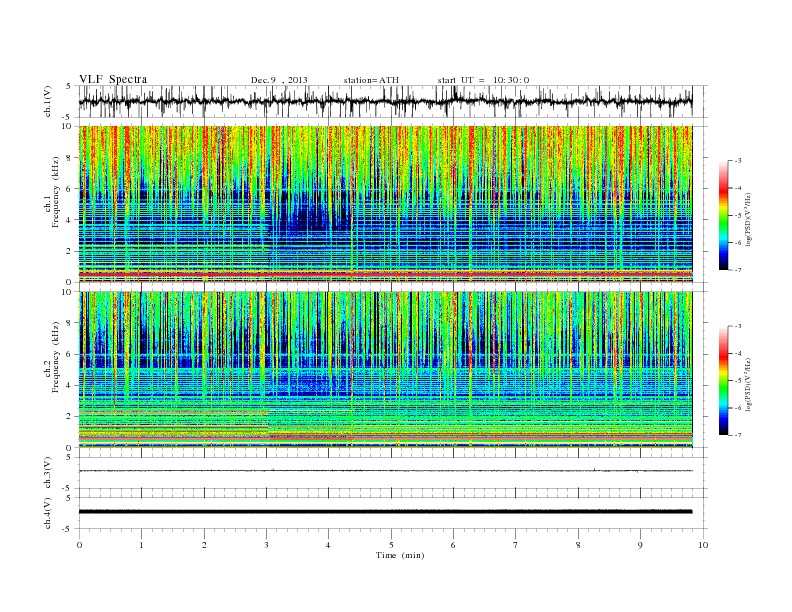Viewport: 792px width, 612px height.
Task: Click the ch.1 spectrogram color scale bar
Action: point(724,215)
